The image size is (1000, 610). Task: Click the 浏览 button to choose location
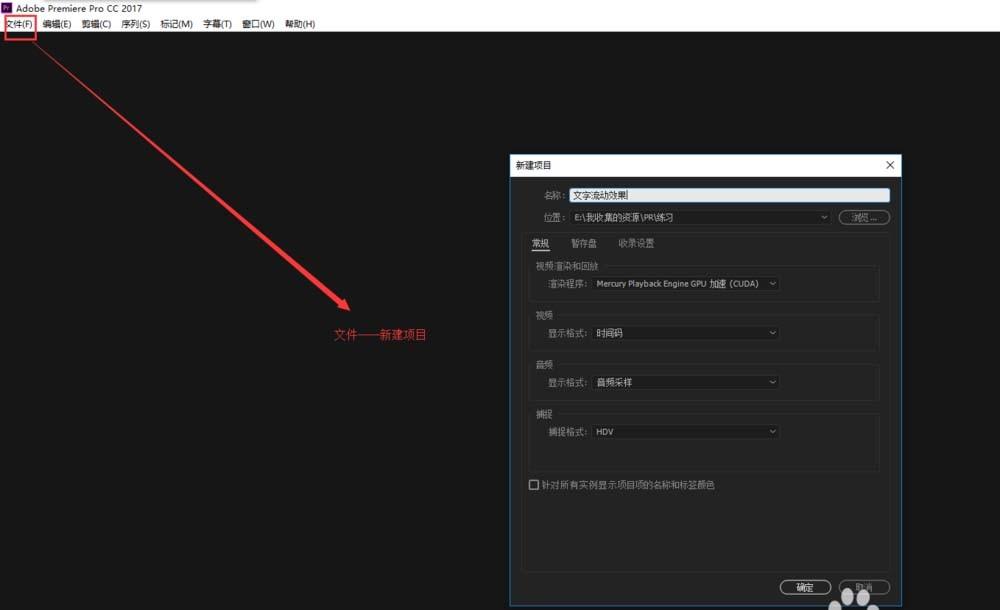pyautogui.click(x=862, y=217)
